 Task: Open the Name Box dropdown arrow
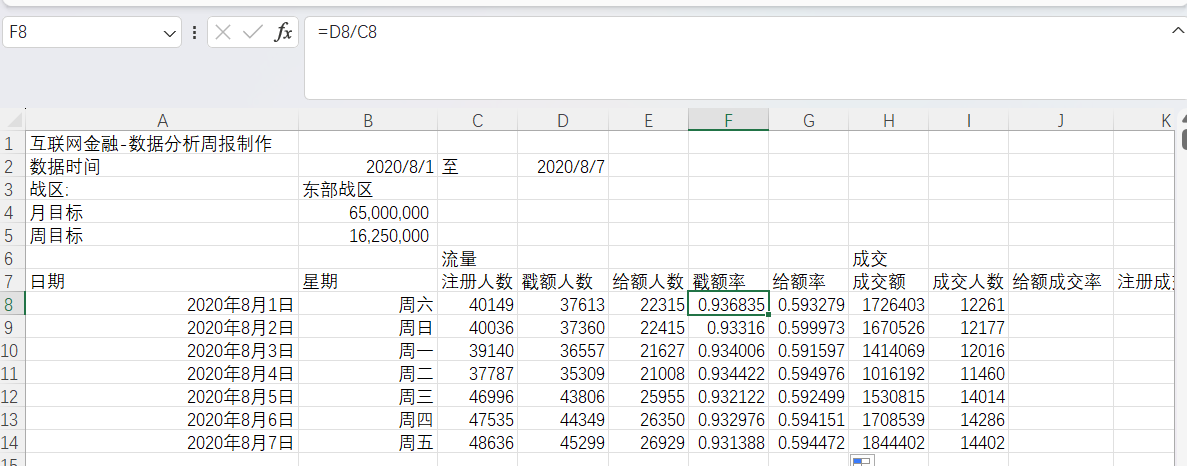tap(169, 33)
